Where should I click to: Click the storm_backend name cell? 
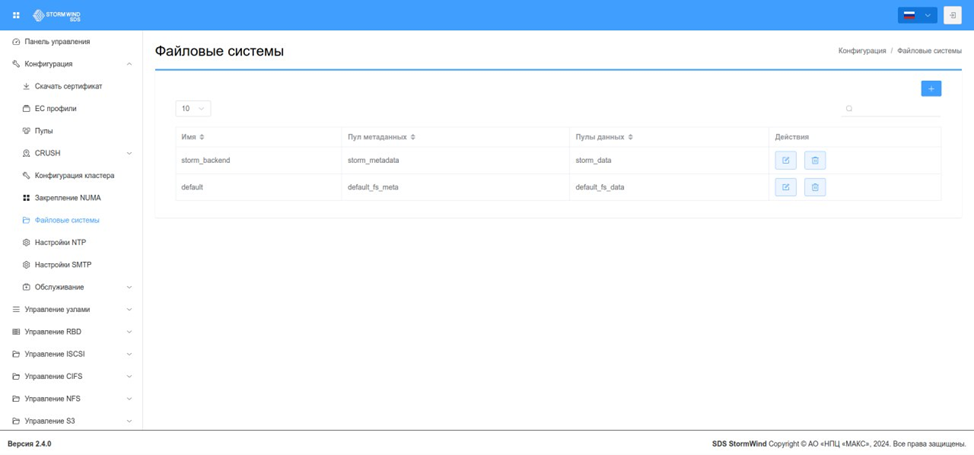point(258,160)
